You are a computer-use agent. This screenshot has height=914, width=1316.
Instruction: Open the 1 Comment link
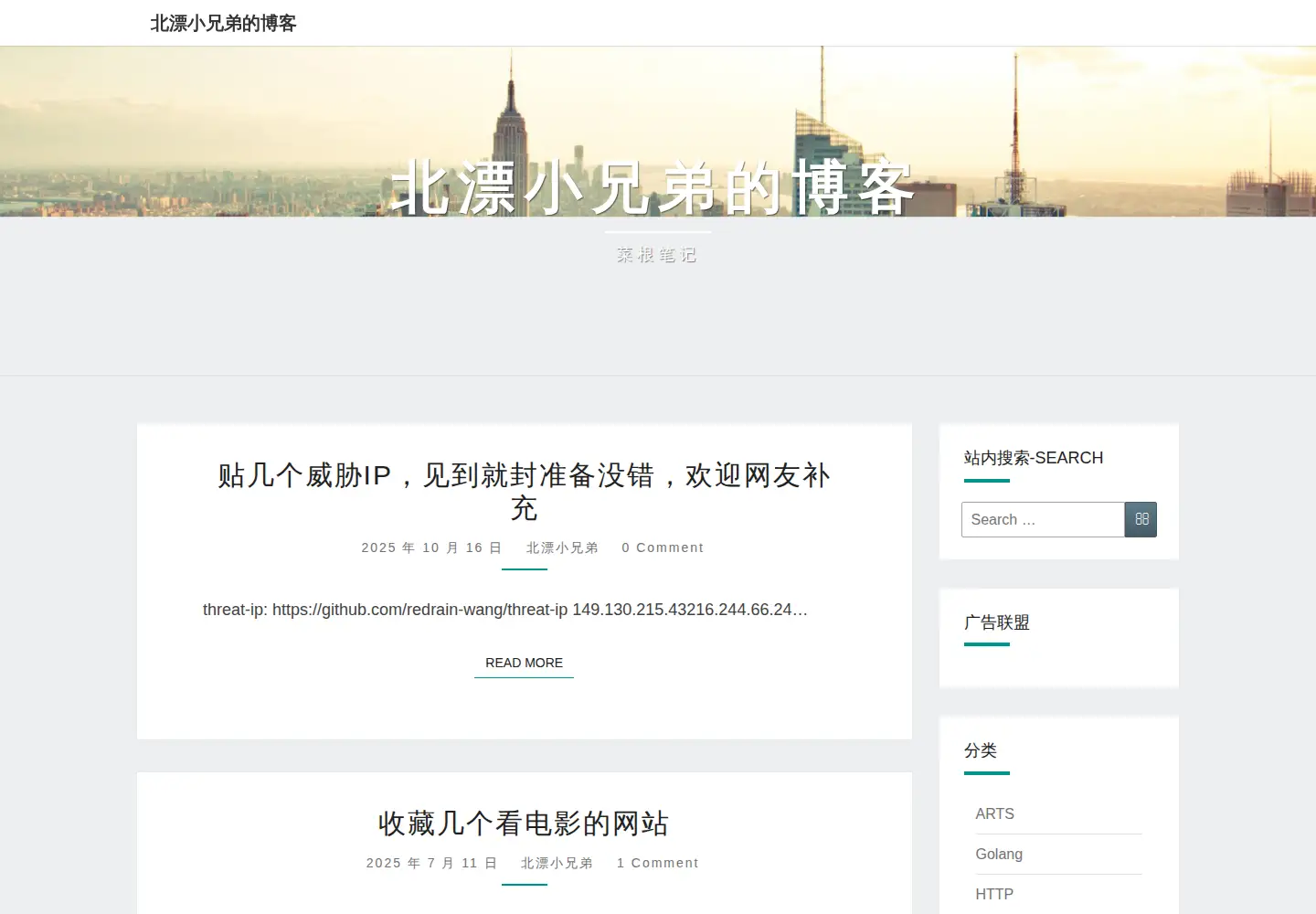(658, 863)
